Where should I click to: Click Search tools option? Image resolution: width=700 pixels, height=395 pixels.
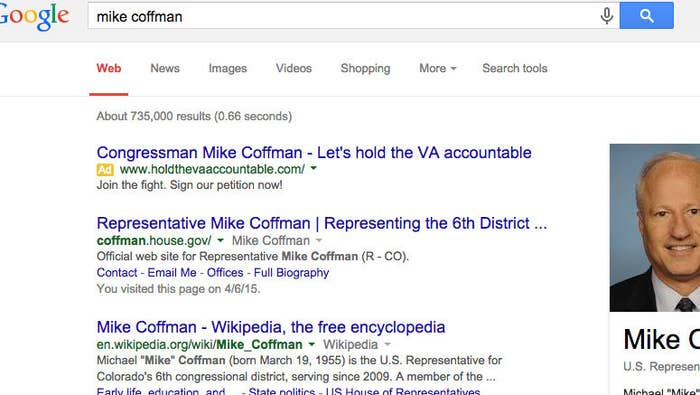pos(515,68)
